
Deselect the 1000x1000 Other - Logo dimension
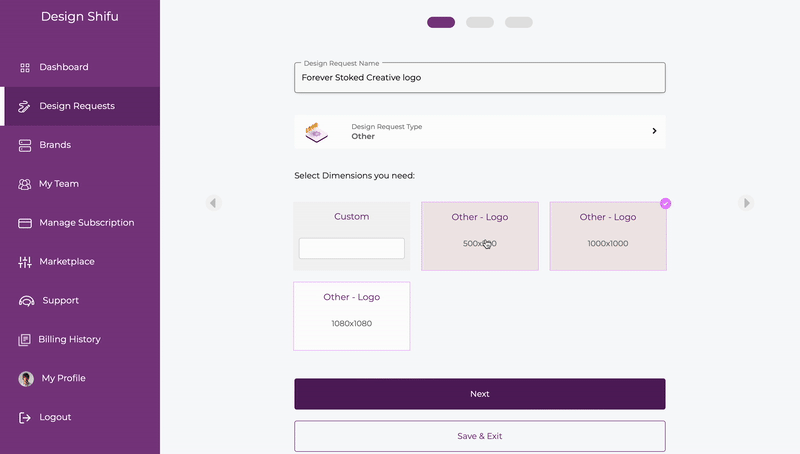pyautogui.click(x=608, y=236)
